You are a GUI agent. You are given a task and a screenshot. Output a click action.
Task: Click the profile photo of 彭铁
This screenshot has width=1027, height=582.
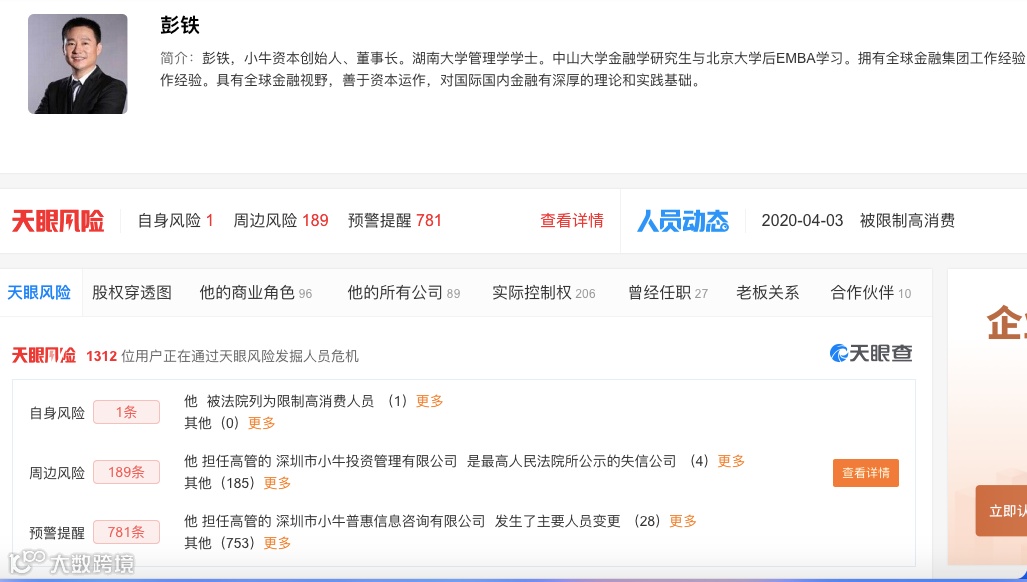77,64
